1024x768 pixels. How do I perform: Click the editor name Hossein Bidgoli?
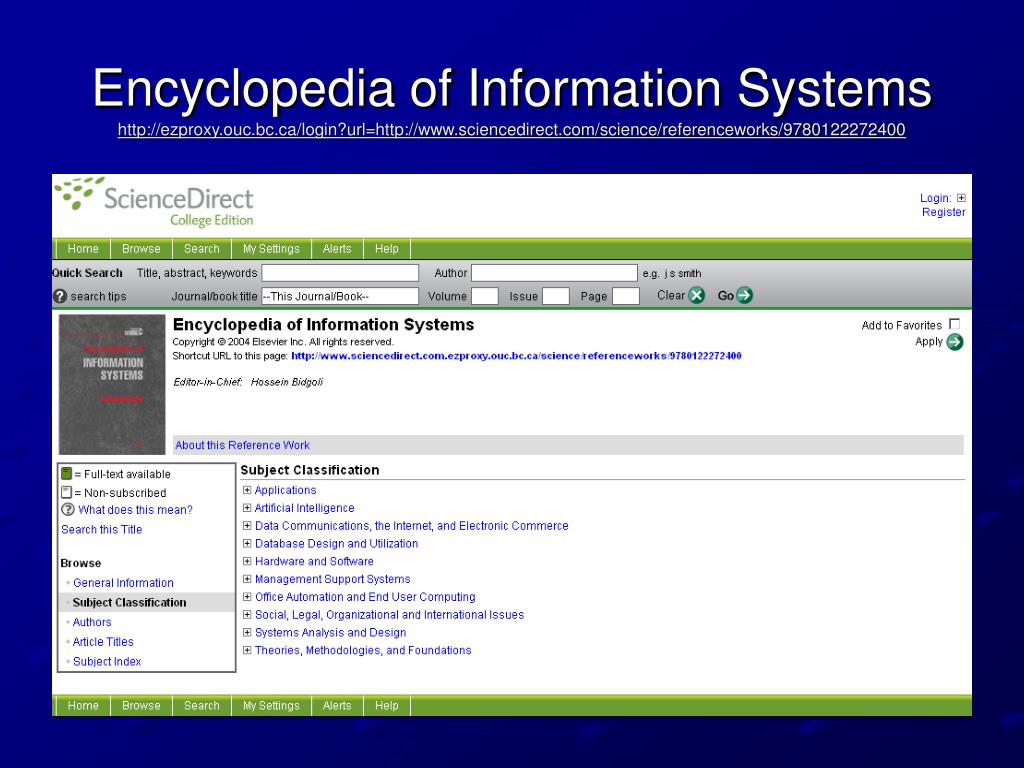(x=287, y=382)
